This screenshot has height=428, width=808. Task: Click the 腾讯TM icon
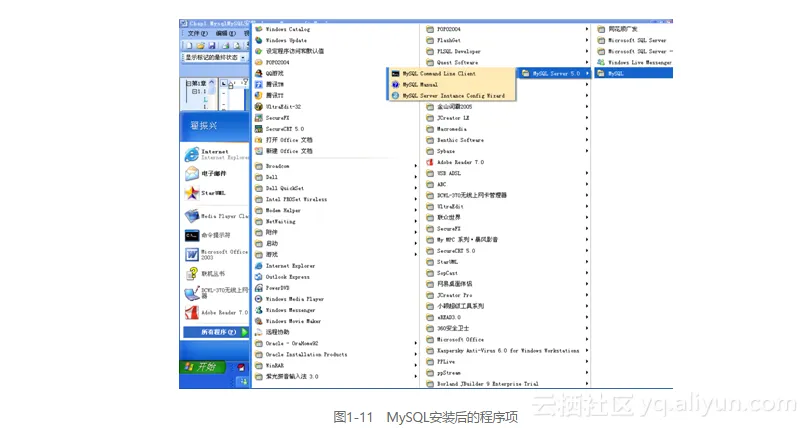point(259,84)
